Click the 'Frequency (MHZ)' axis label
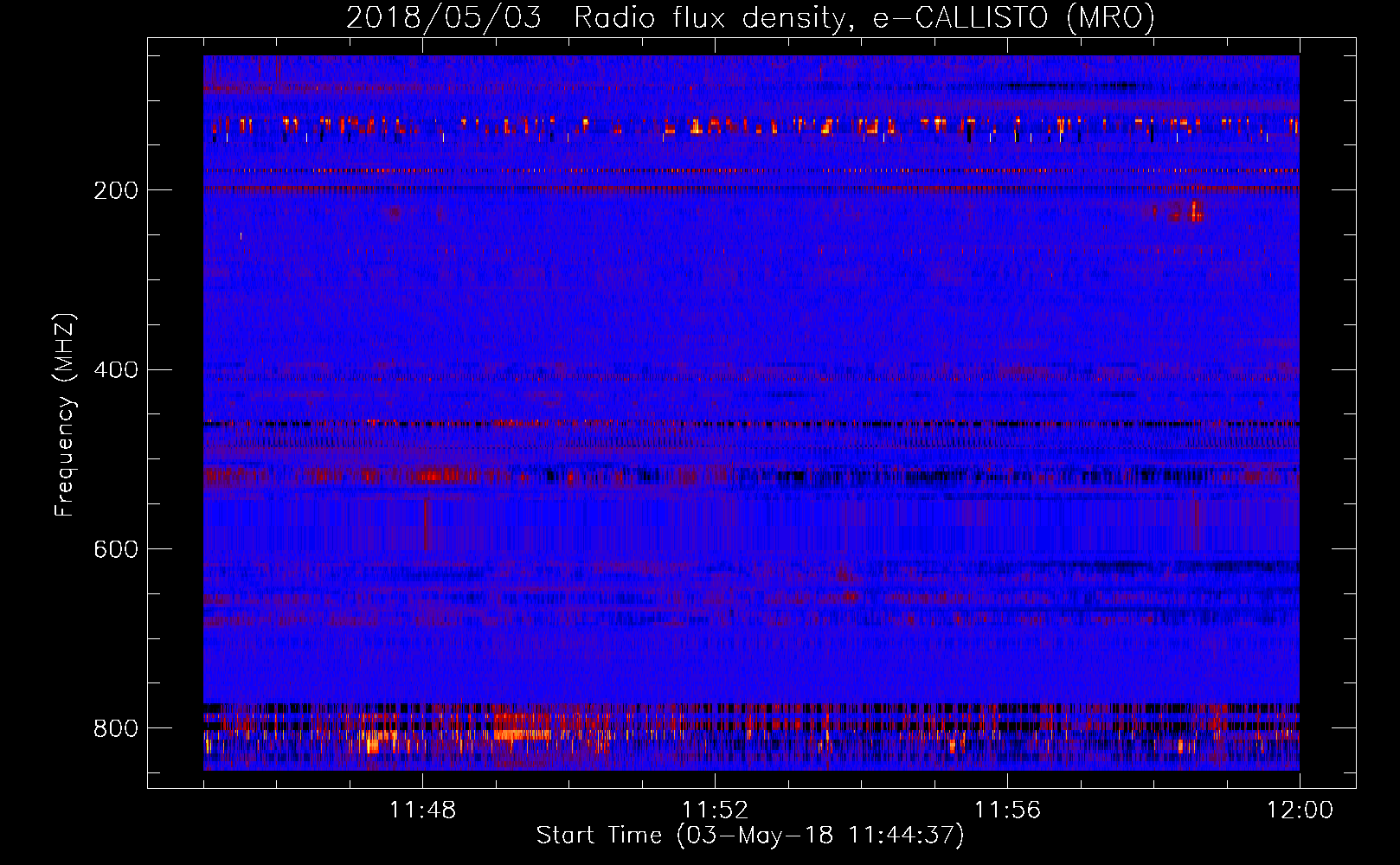Viewport: 1400px width, 865px height. [65, 415]
